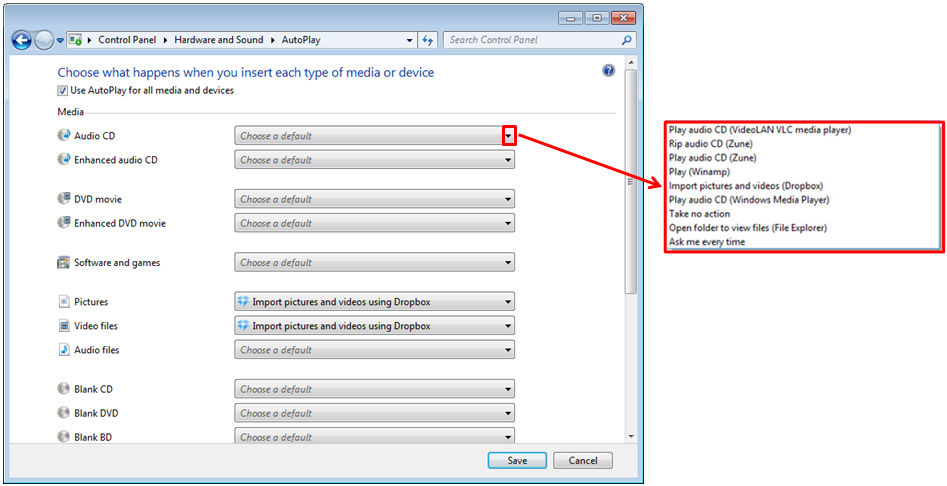Click the Save button
The image size is (947, 486).
(517, 461)
